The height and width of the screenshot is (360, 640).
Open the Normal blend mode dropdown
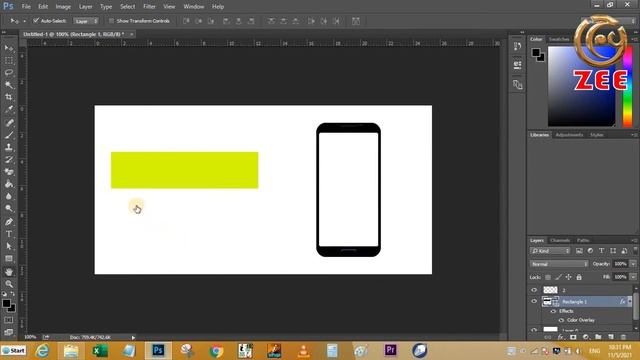[559, 264]
